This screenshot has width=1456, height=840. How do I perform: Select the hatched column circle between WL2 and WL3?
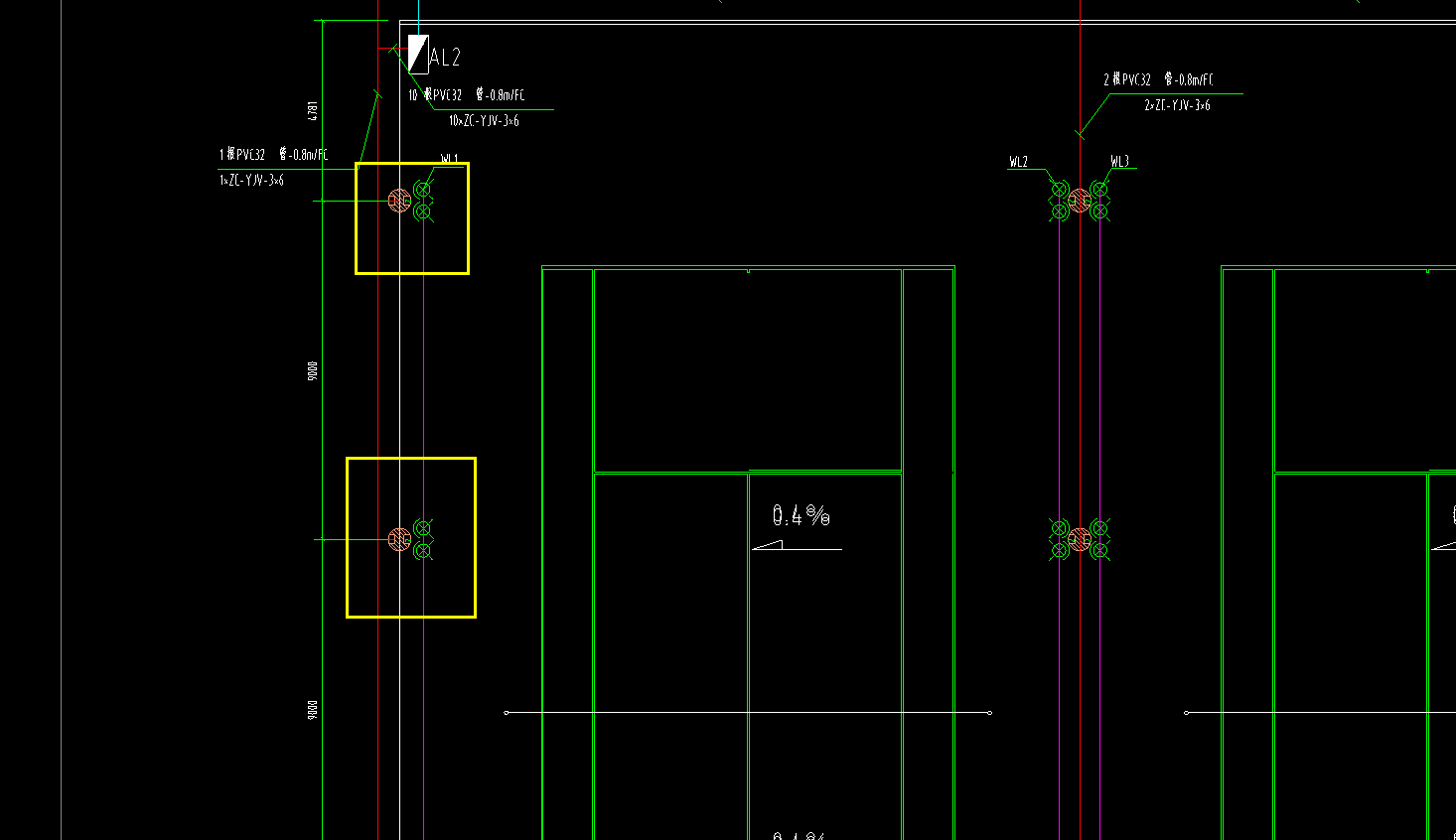pos(1080,201)
